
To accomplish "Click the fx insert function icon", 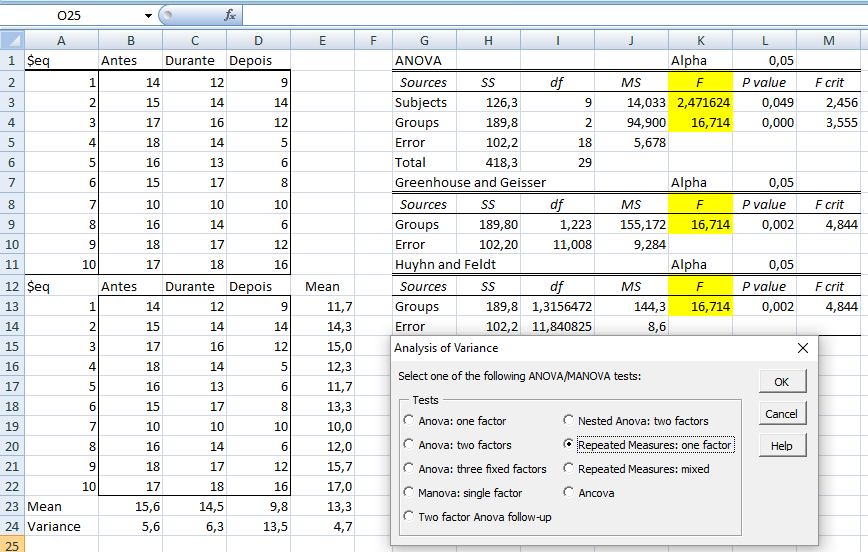I will [x=230, y=16].
